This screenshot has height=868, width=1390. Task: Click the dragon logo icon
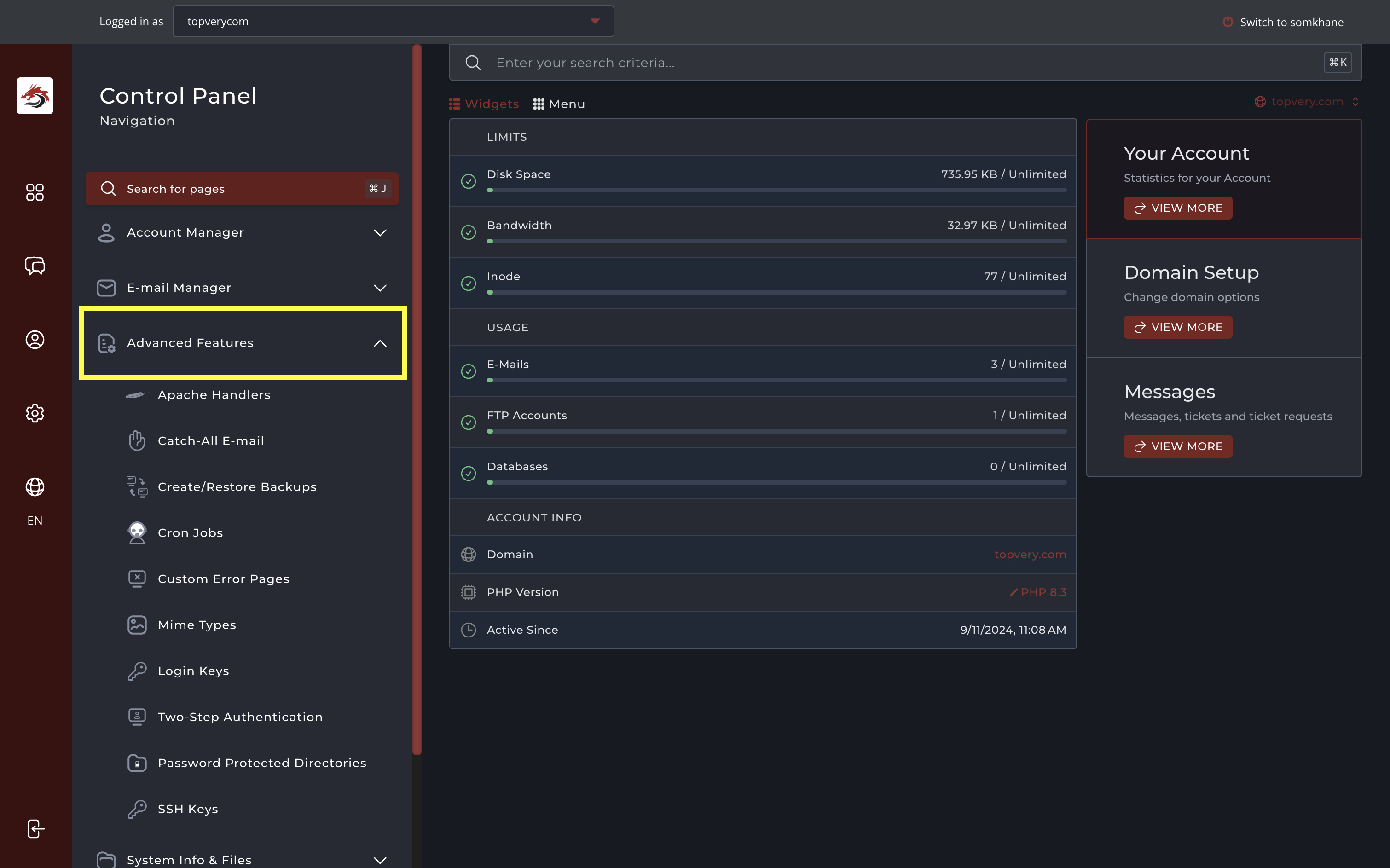[35, 96]
